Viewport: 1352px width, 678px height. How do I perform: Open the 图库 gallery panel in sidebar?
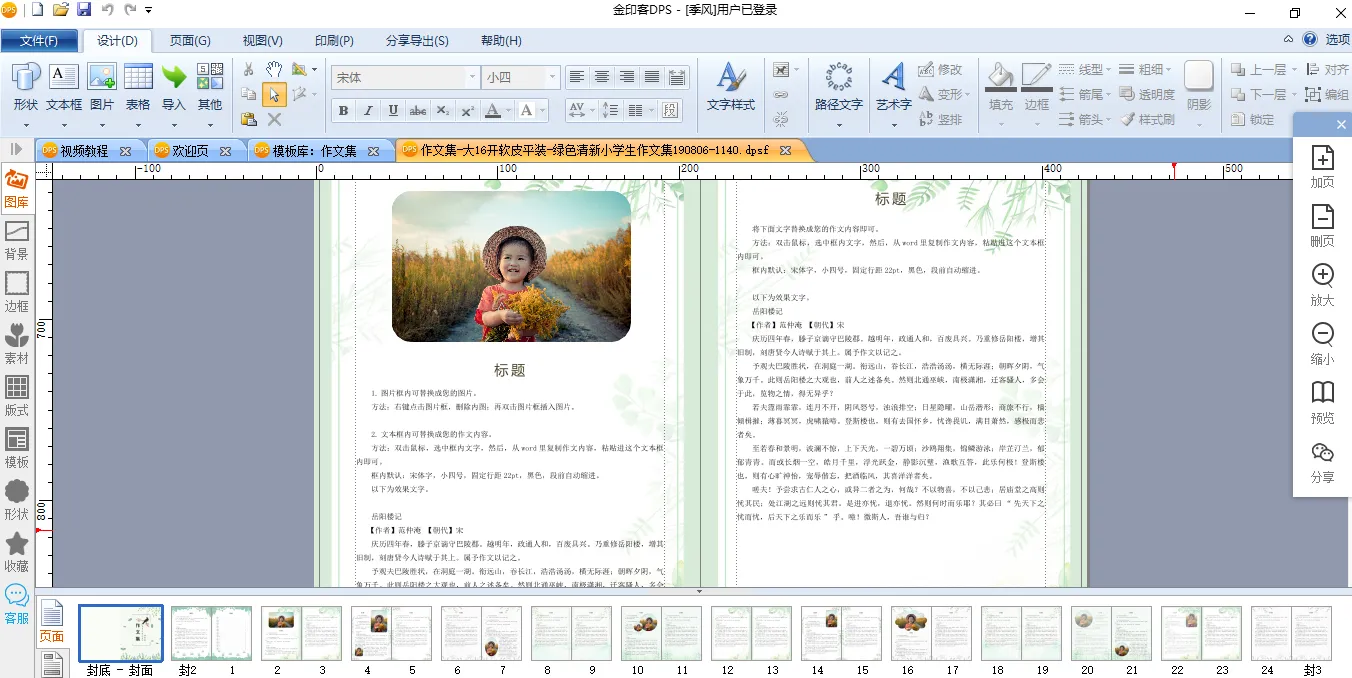point(16,188)
